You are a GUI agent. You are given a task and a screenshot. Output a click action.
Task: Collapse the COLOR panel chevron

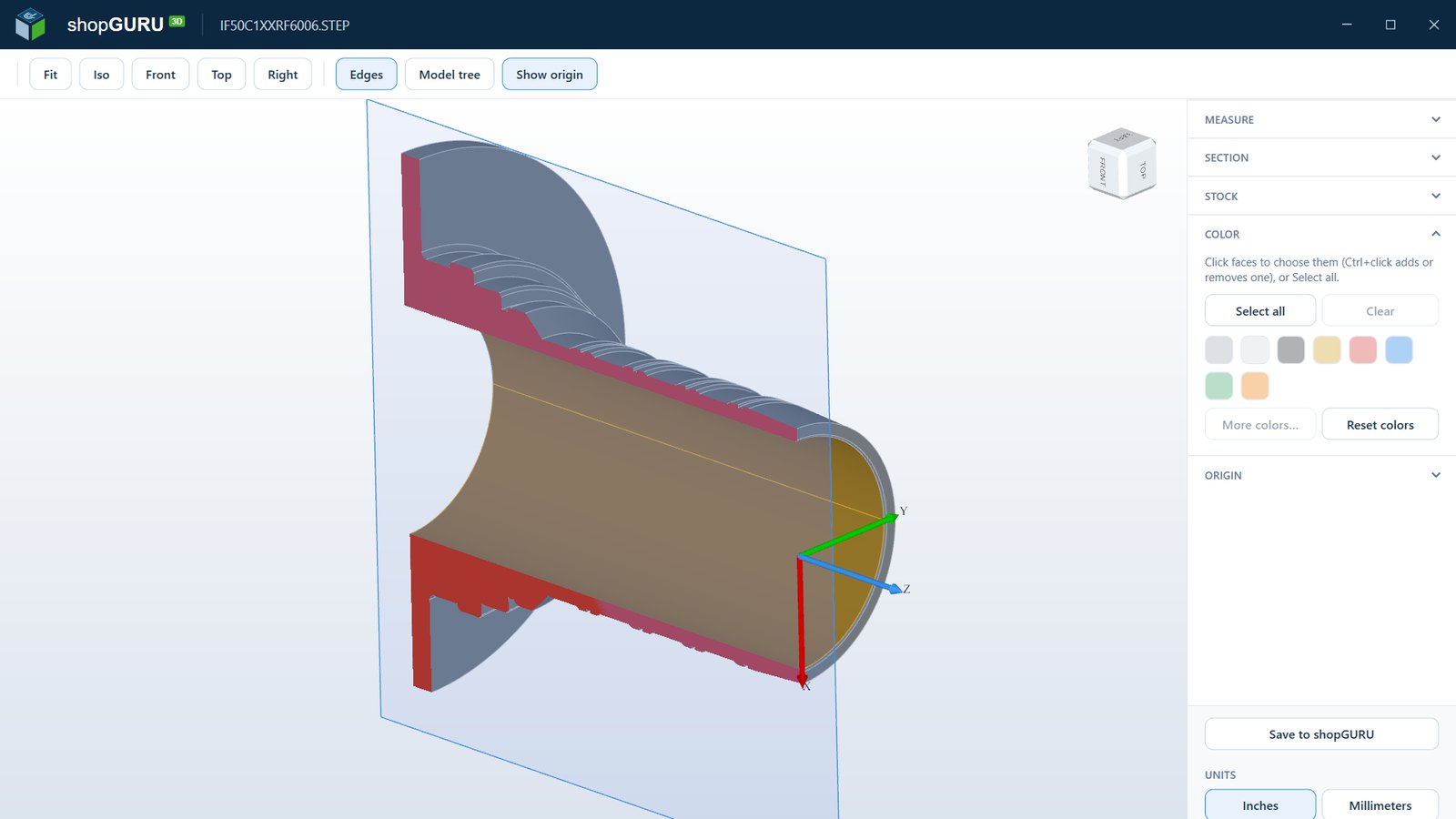click(x=1436, y=234)
